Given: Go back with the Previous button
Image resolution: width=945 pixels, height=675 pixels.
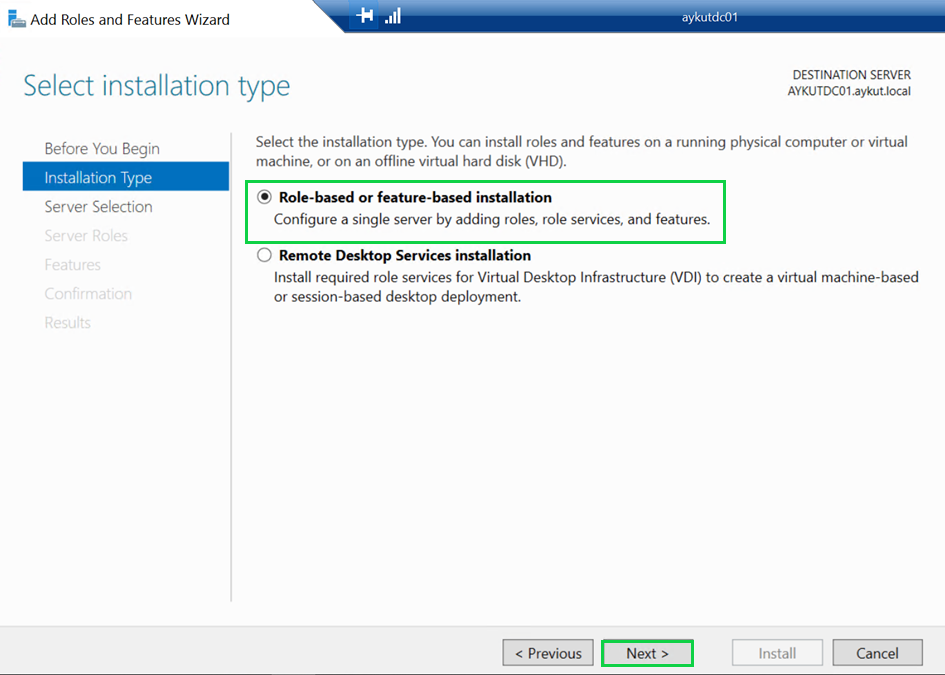Looking at the screenshot, I should (548, 653).
